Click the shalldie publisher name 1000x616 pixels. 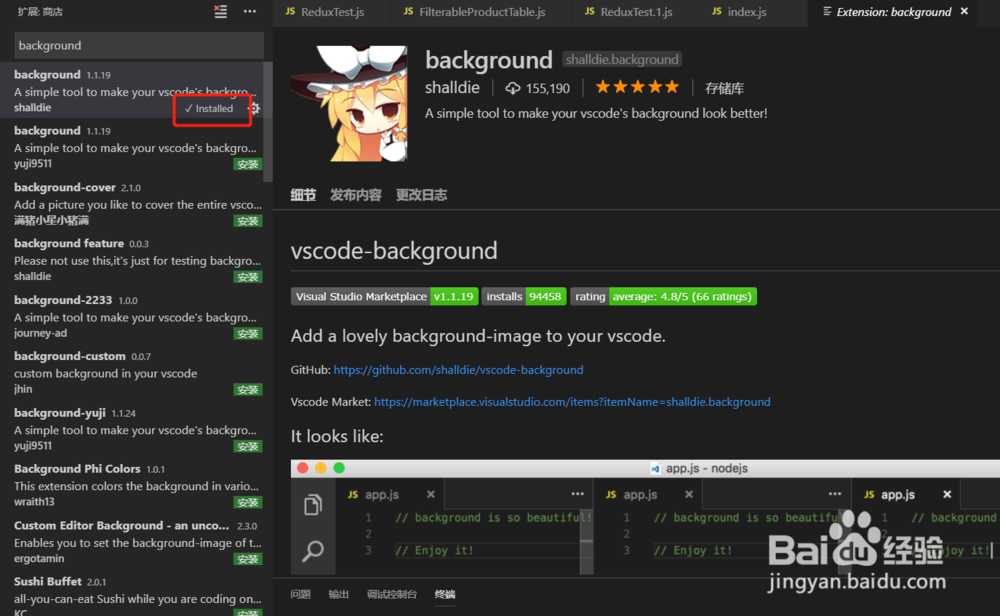click(x=452, y=87)
